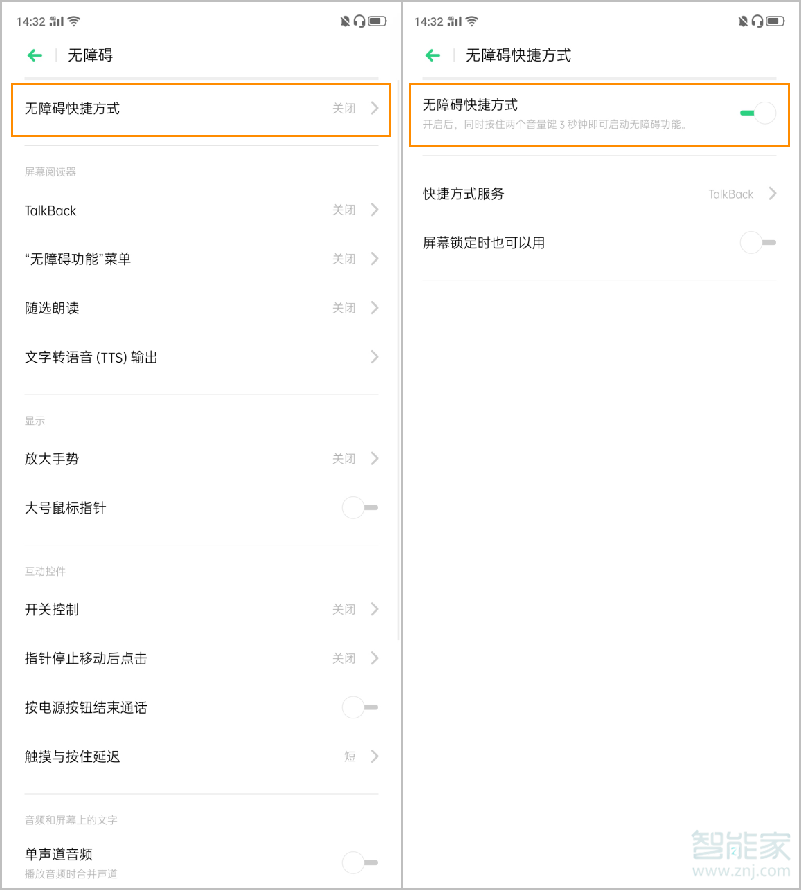Tap battery icon in right status bar

[x=777, y=21]
